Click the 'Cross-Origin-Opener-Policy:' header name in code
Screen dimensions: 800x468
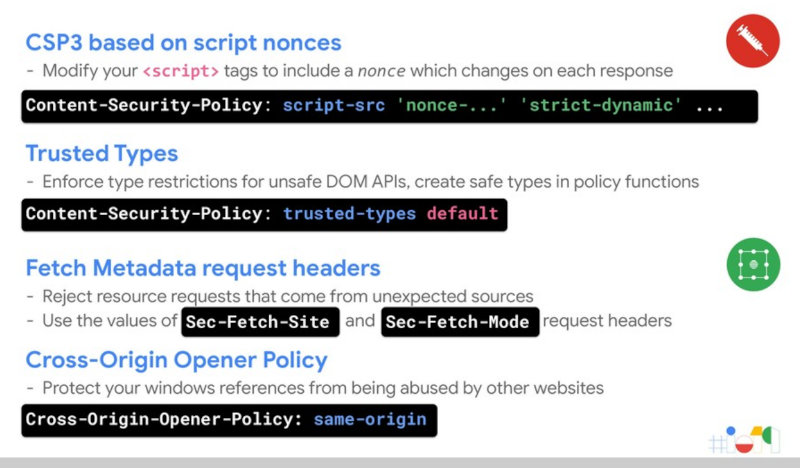[162, 419]
